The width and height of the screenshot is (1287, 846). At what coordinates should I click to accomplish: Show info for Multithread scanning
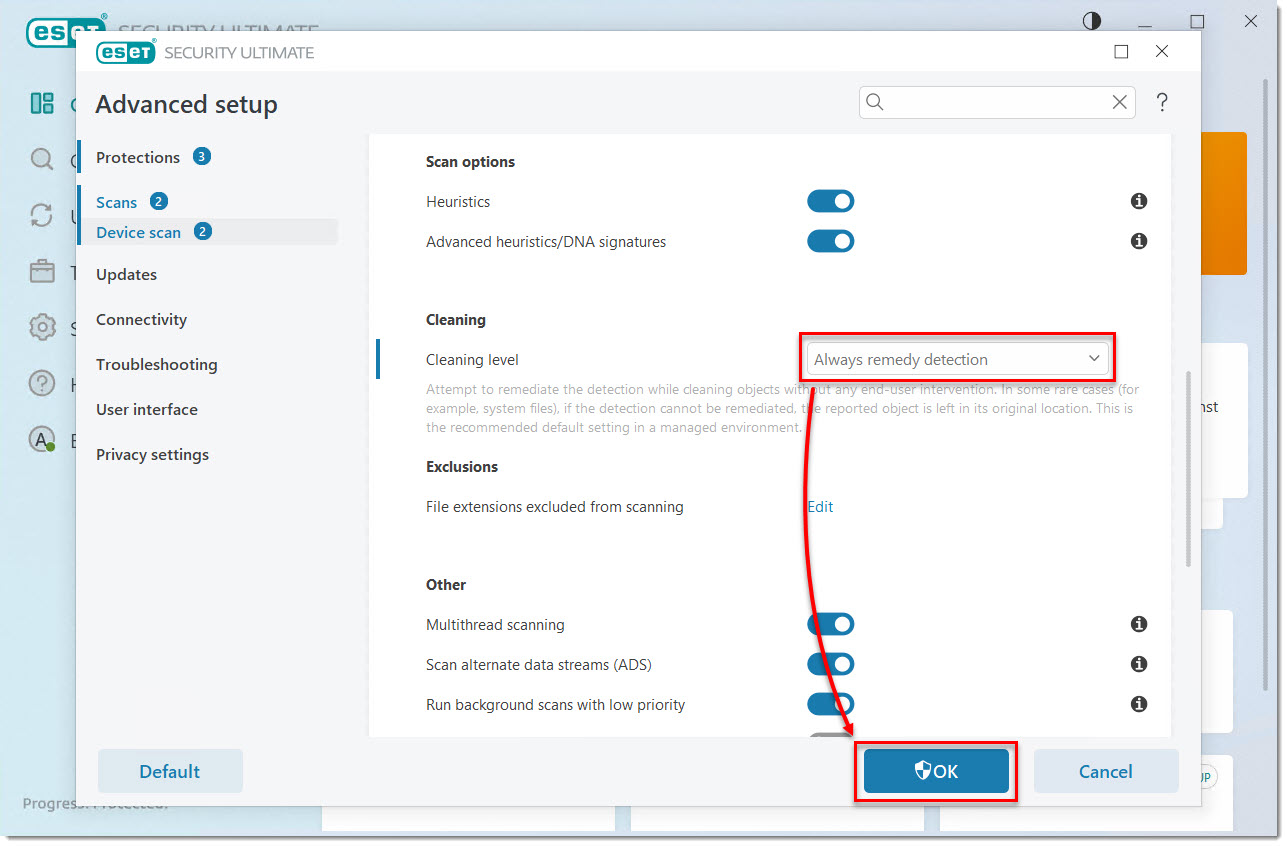pyautogui.click(x=1138, y=624)
